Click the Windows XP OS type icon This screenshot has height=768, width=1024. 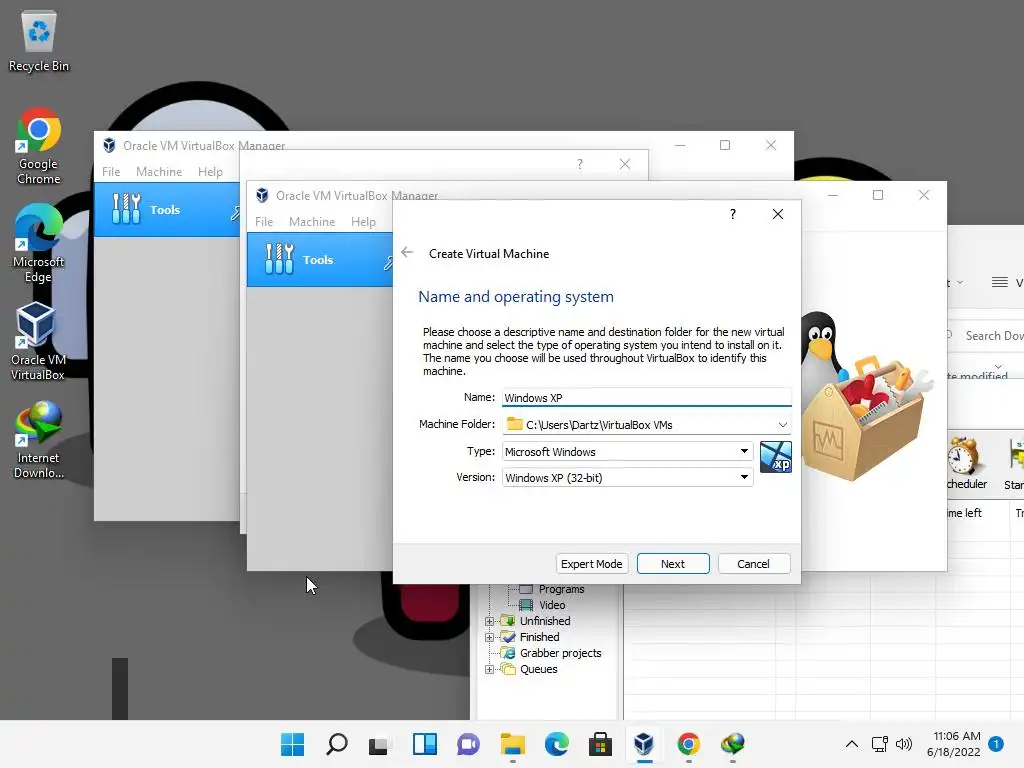coord(776,457)
